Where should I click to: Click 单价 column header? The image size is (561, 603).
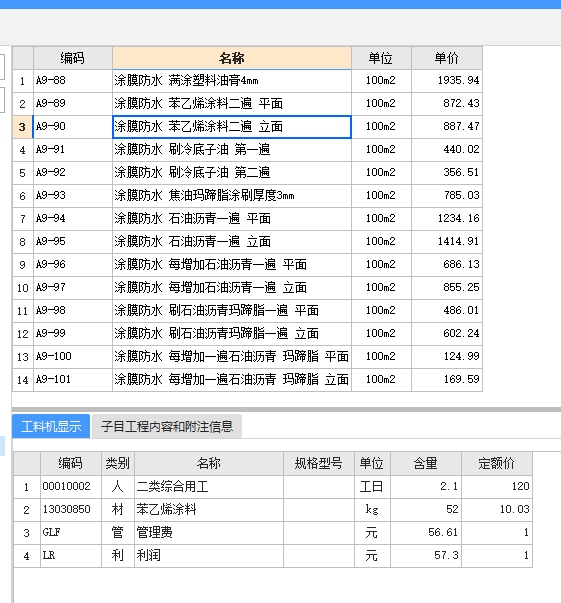447,58
